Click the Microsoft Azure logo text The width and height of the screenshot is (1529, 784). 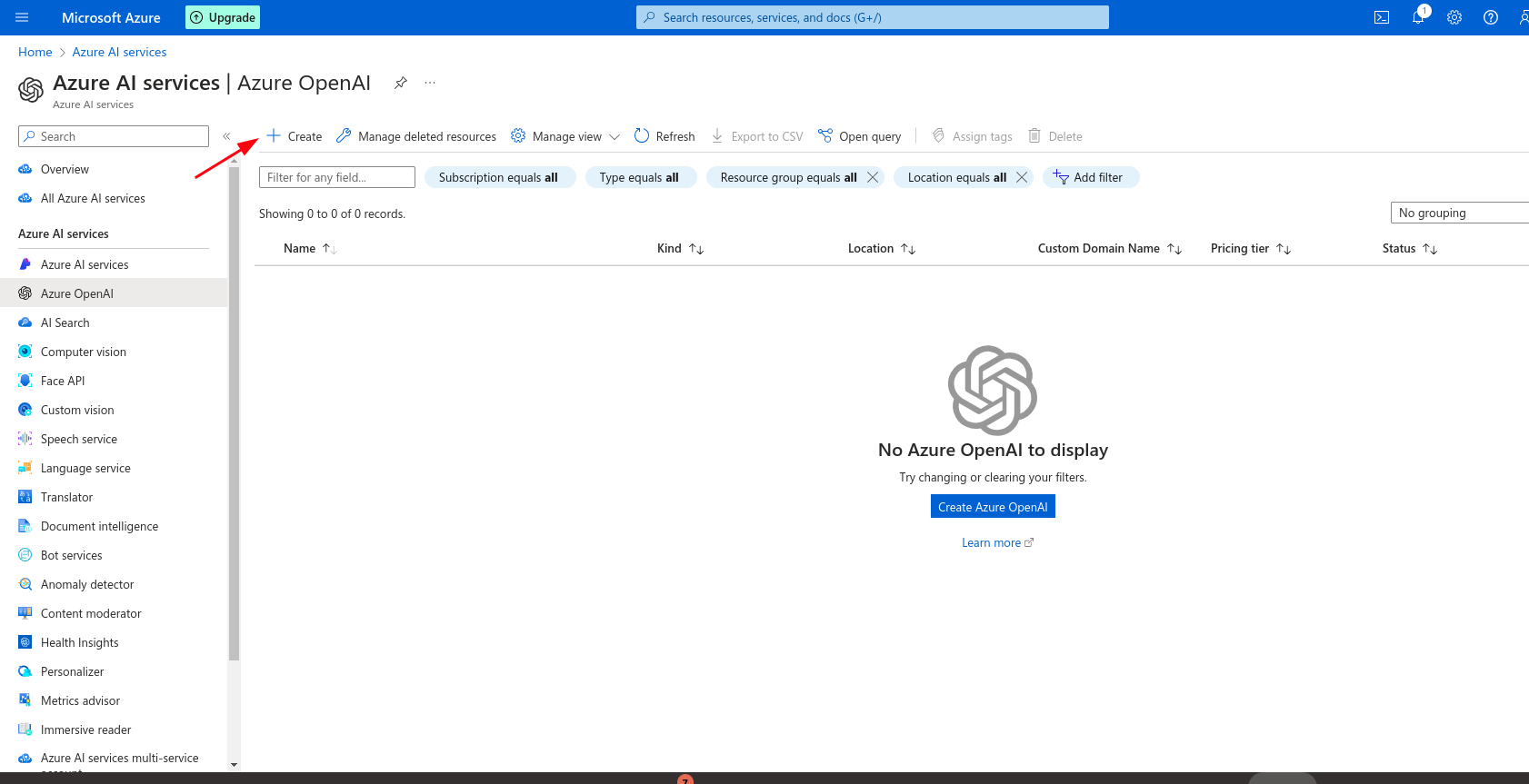point(111,17)
